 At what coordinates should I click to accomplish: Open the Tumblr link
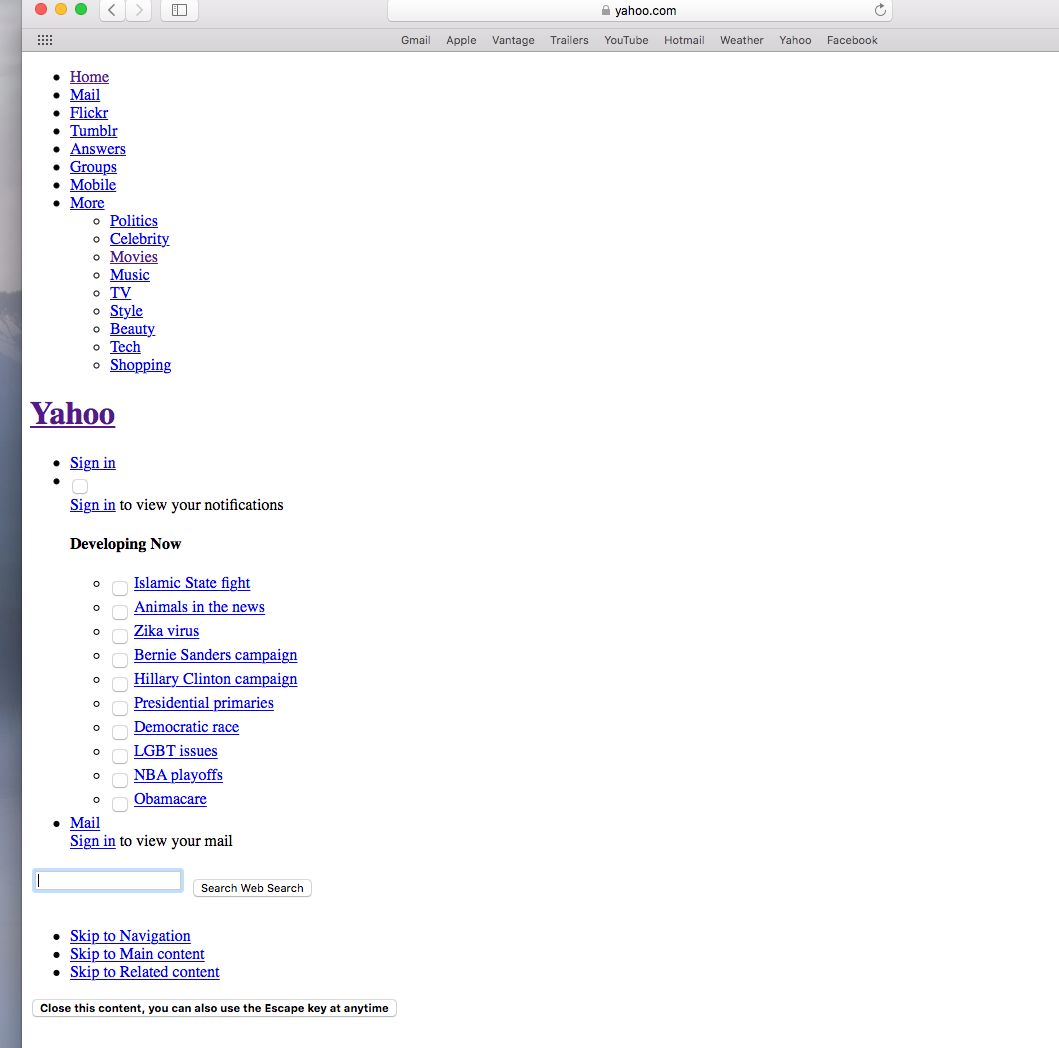[94, 131]
